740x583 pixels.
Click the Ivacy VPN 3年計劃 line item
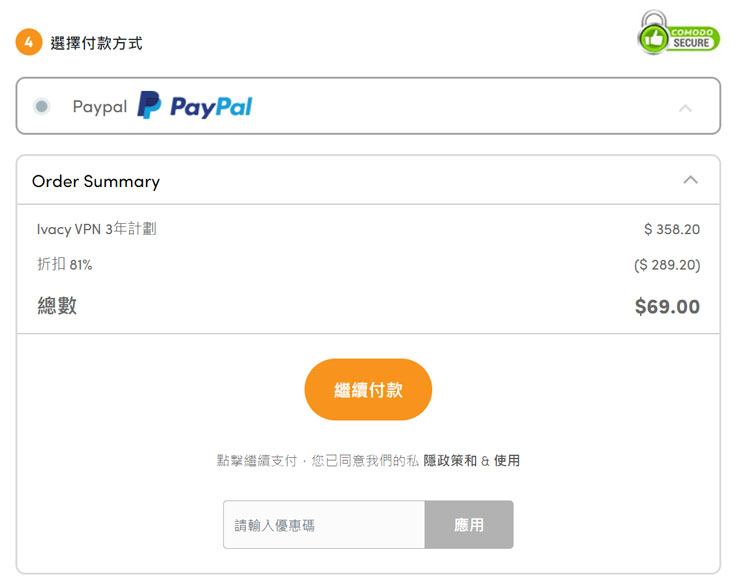97,229
